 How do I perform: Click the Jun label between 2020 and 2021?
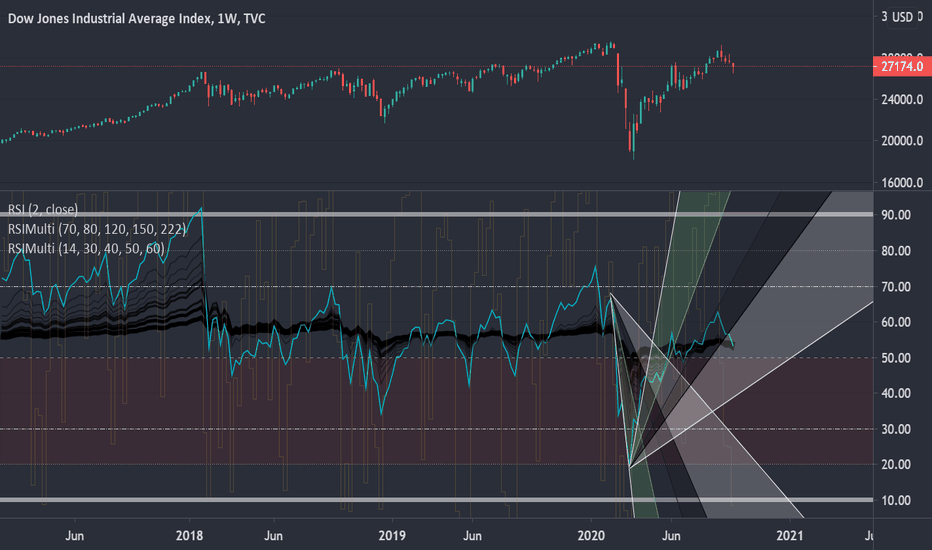click(x=671, y=536)
